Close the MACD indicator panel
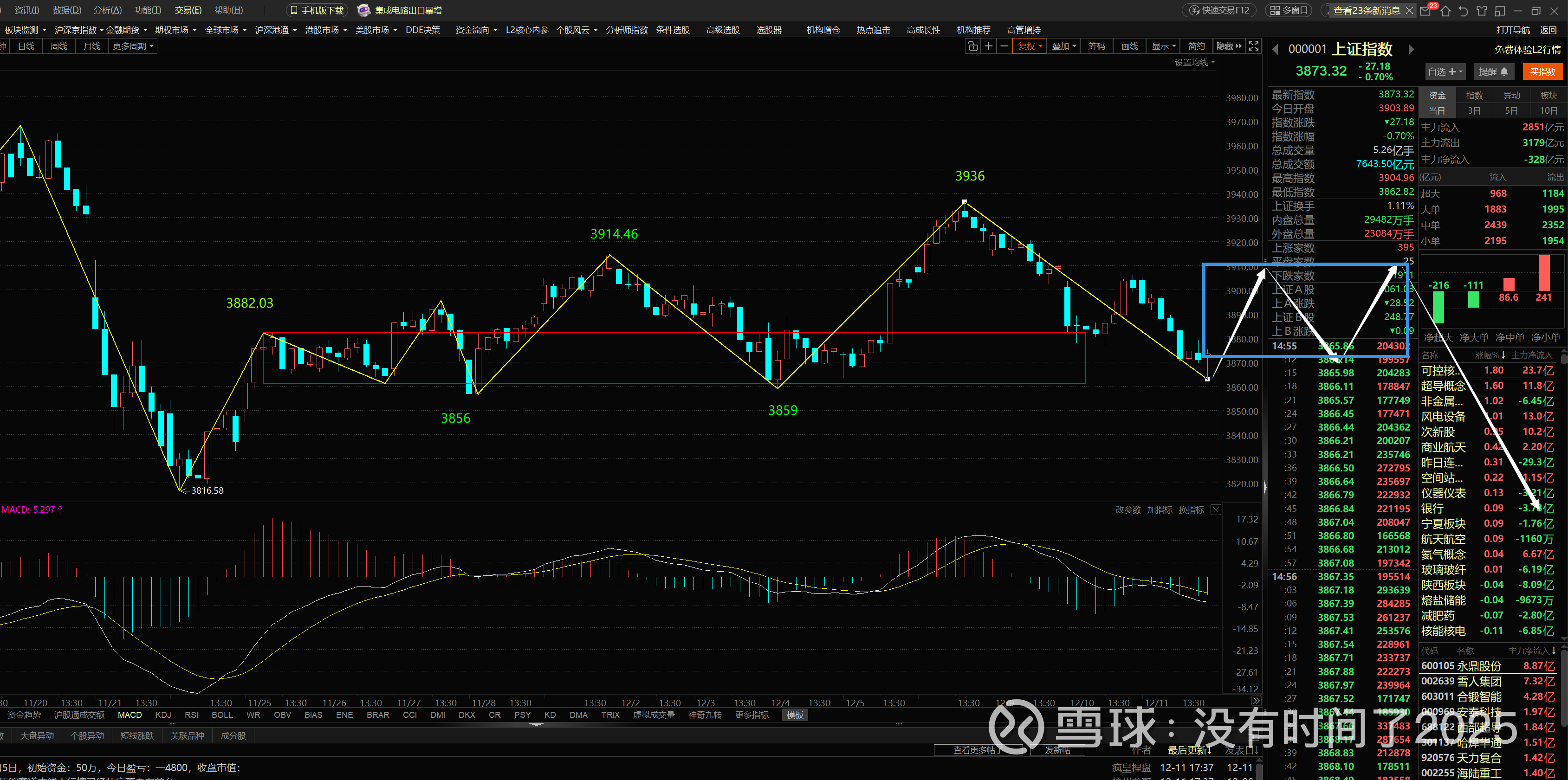The width and height of the screenshot is (1568, 780). (x=1216, y=510)
